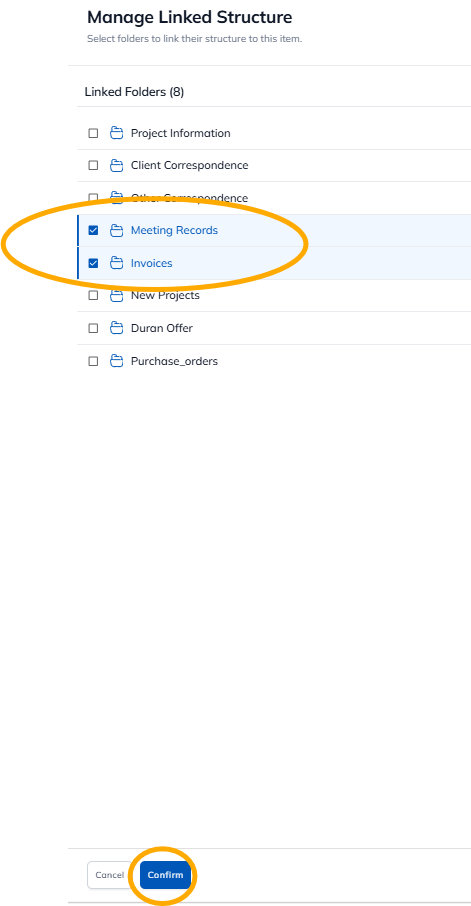Click the Linked Folders (8) heading
471x906 pixels.
click(x=135, y=92)
